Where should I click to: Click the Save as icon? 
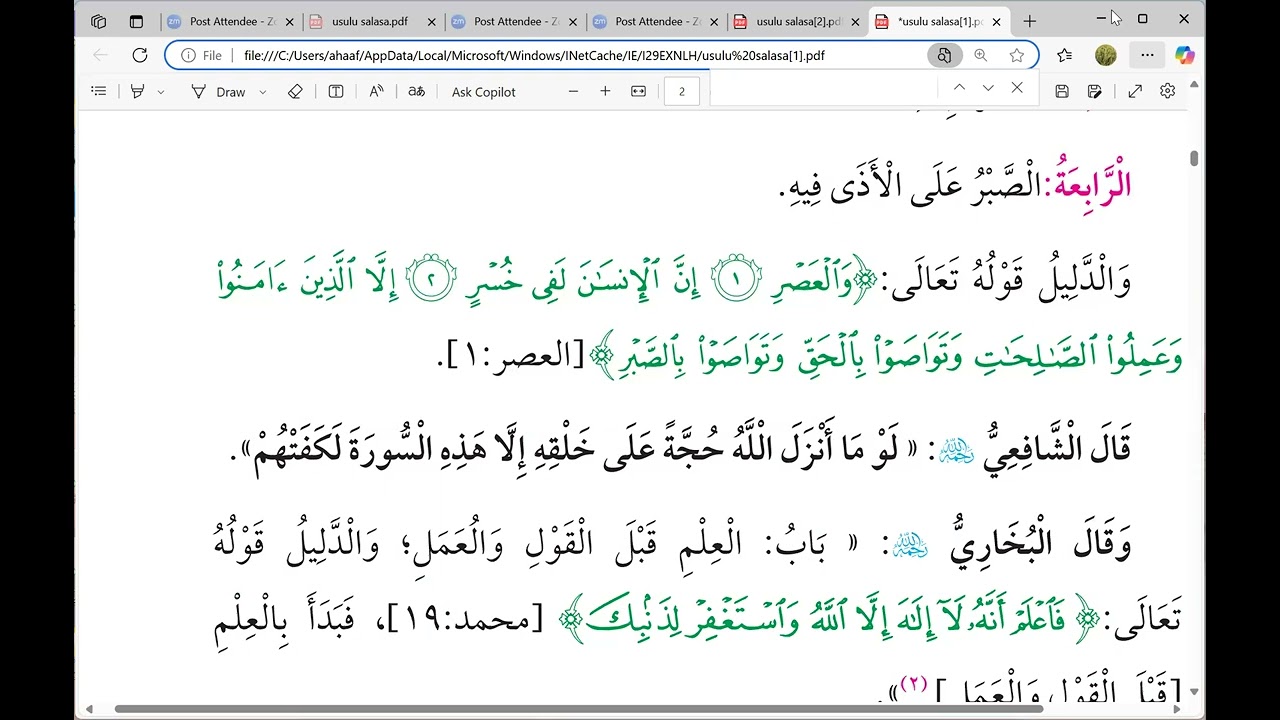click(x=1095, y=91)
